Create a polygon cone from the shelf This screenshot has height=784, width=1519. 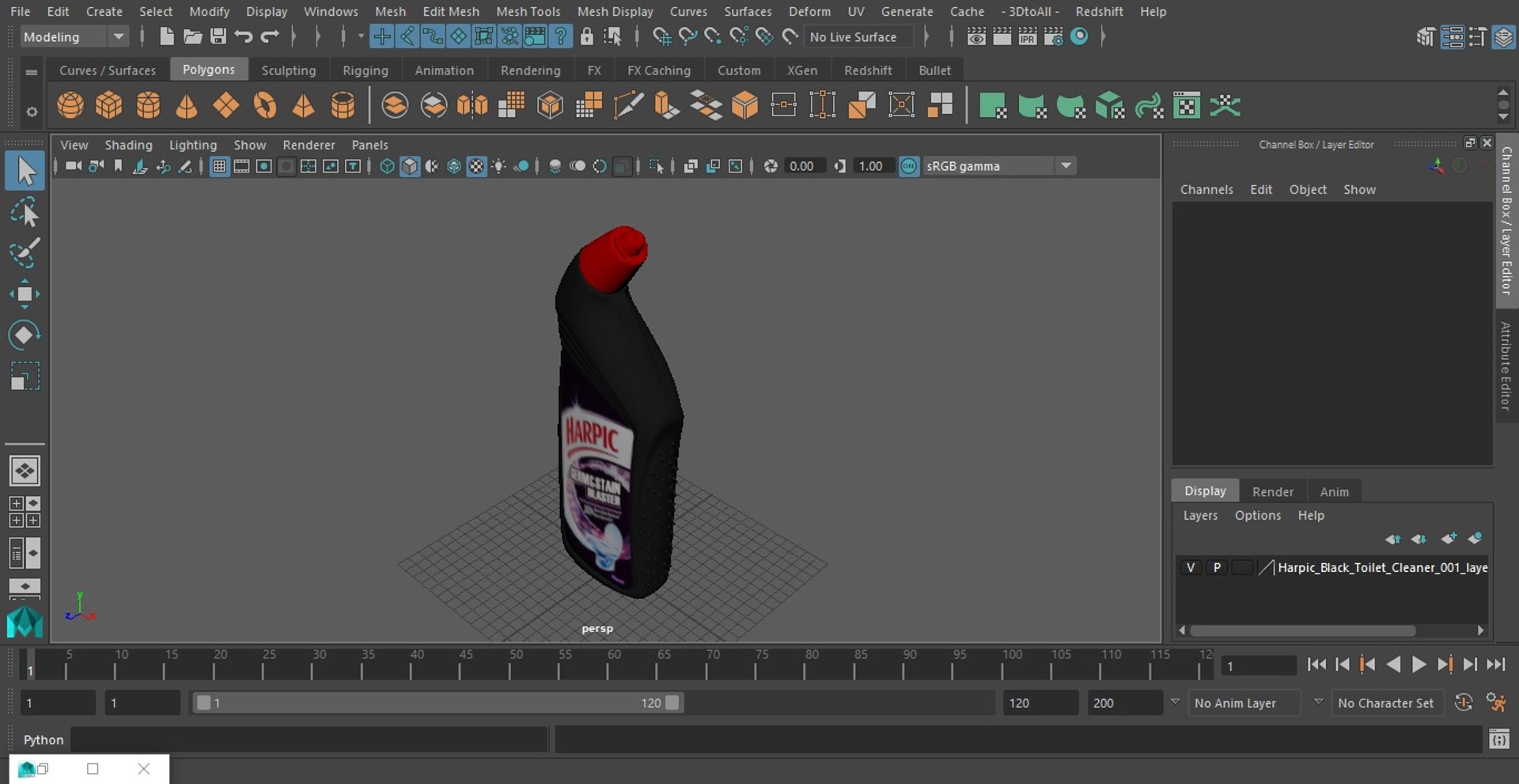[187, 105]
